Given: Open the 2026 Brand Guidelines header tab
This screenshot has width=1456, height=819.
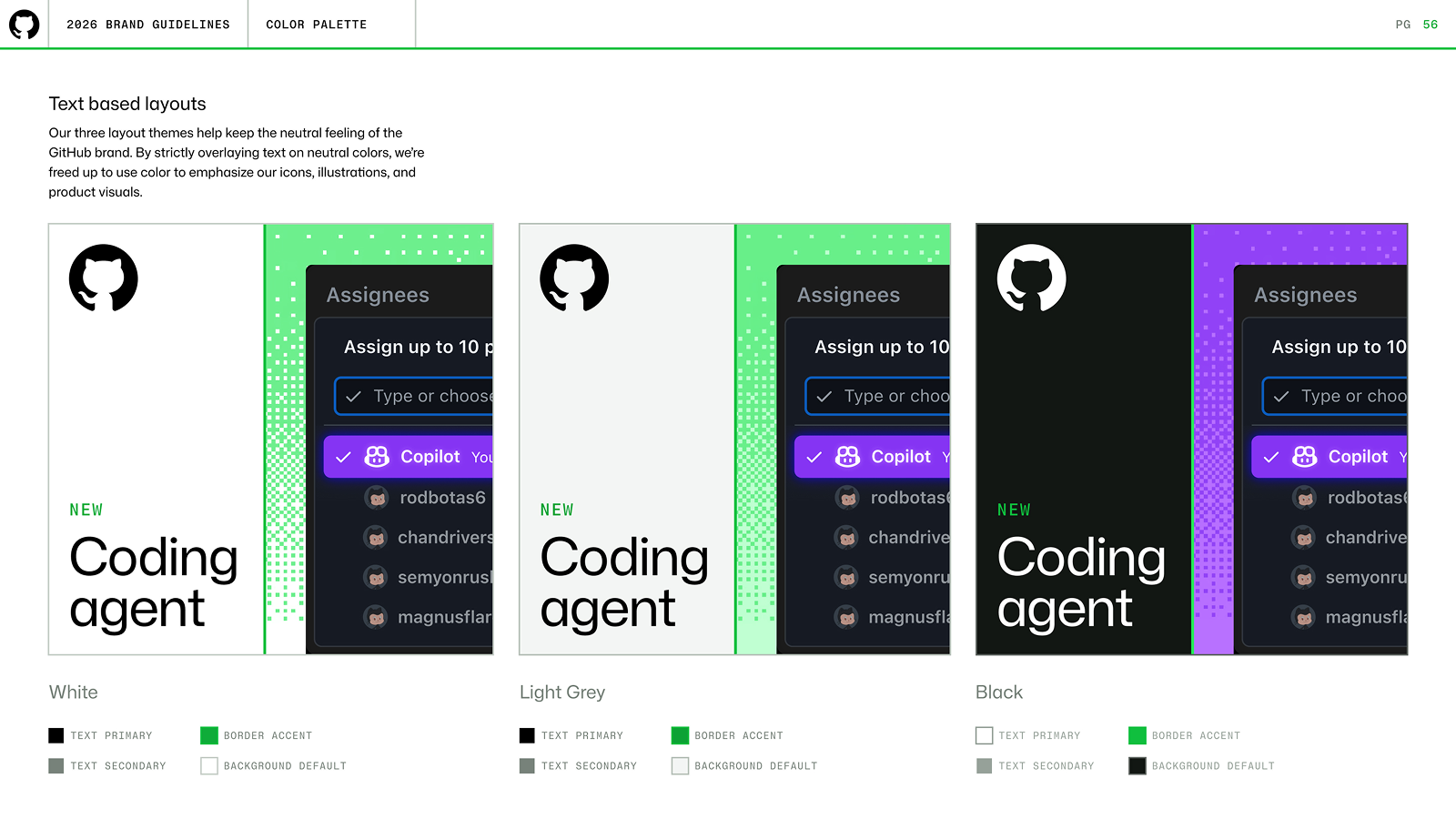Looking at the screenshot, I should coord(148,25).
